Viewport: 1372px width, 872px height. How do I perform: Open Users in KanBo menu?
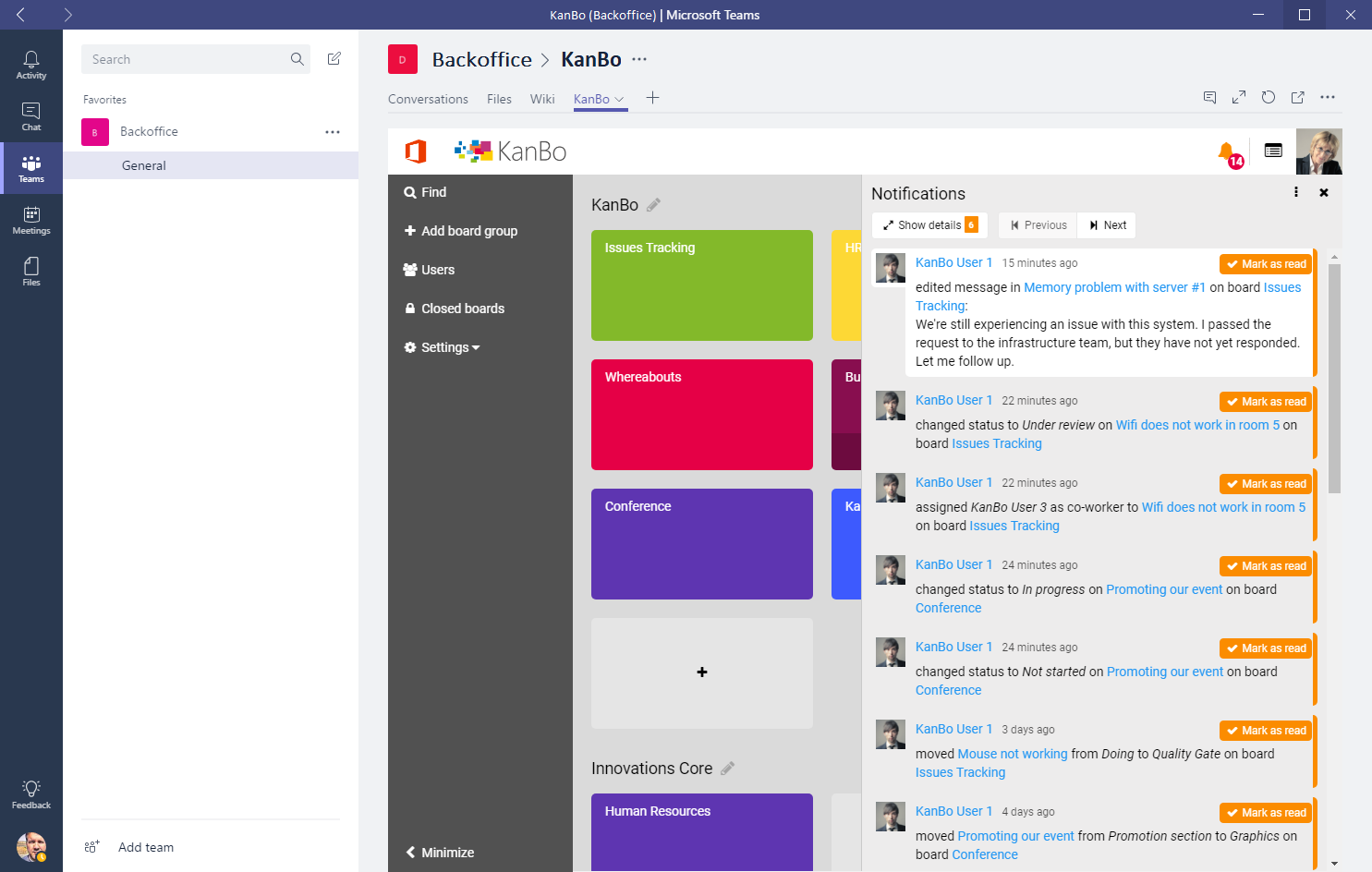429,270
